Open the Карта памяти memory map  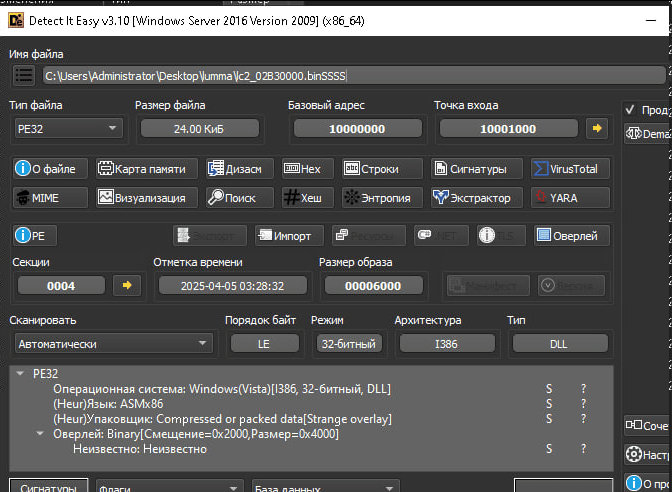[147, 169]
